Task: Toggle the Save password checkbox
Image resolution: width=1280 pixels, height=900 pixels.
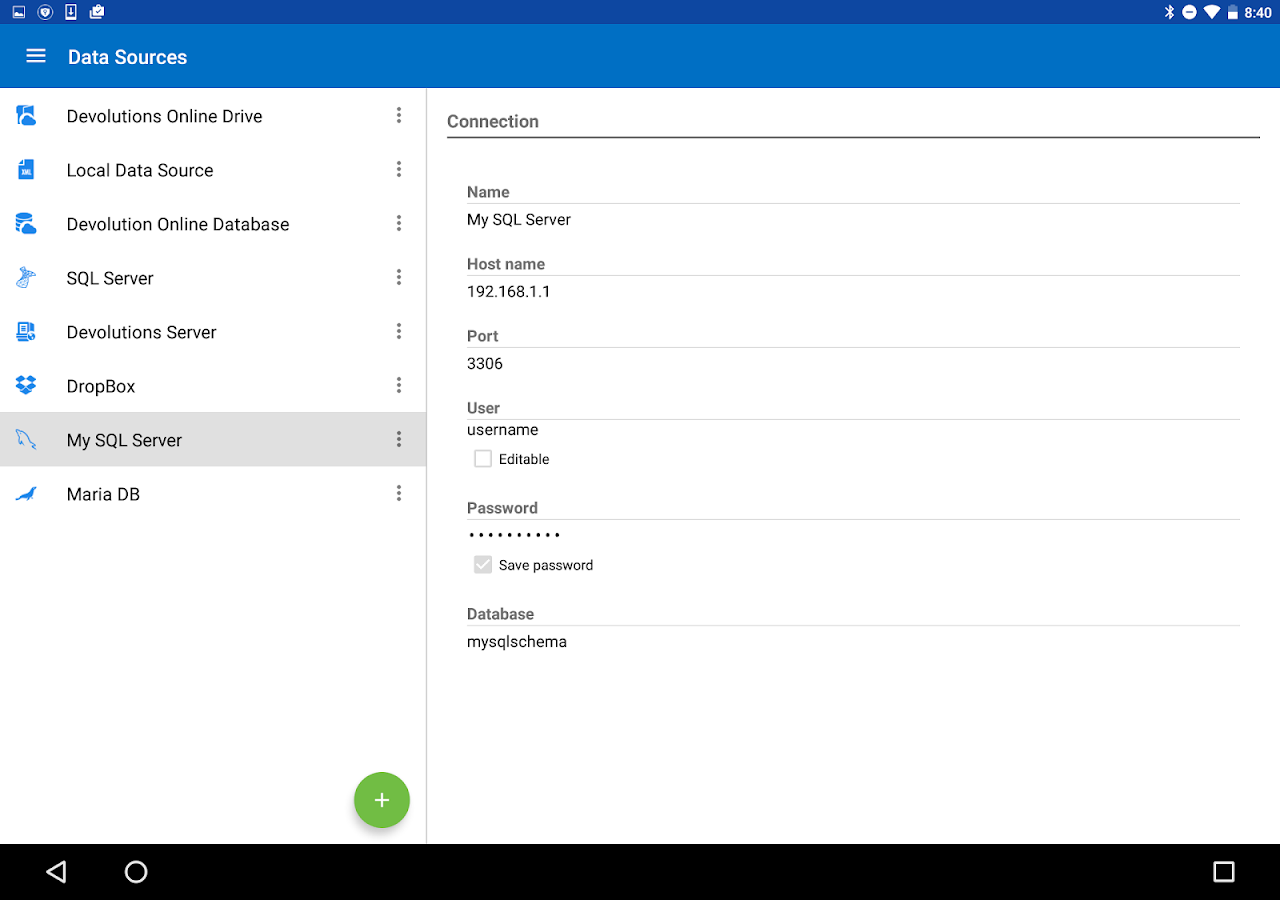Action: pyautogui.click(x=483, y=565)
